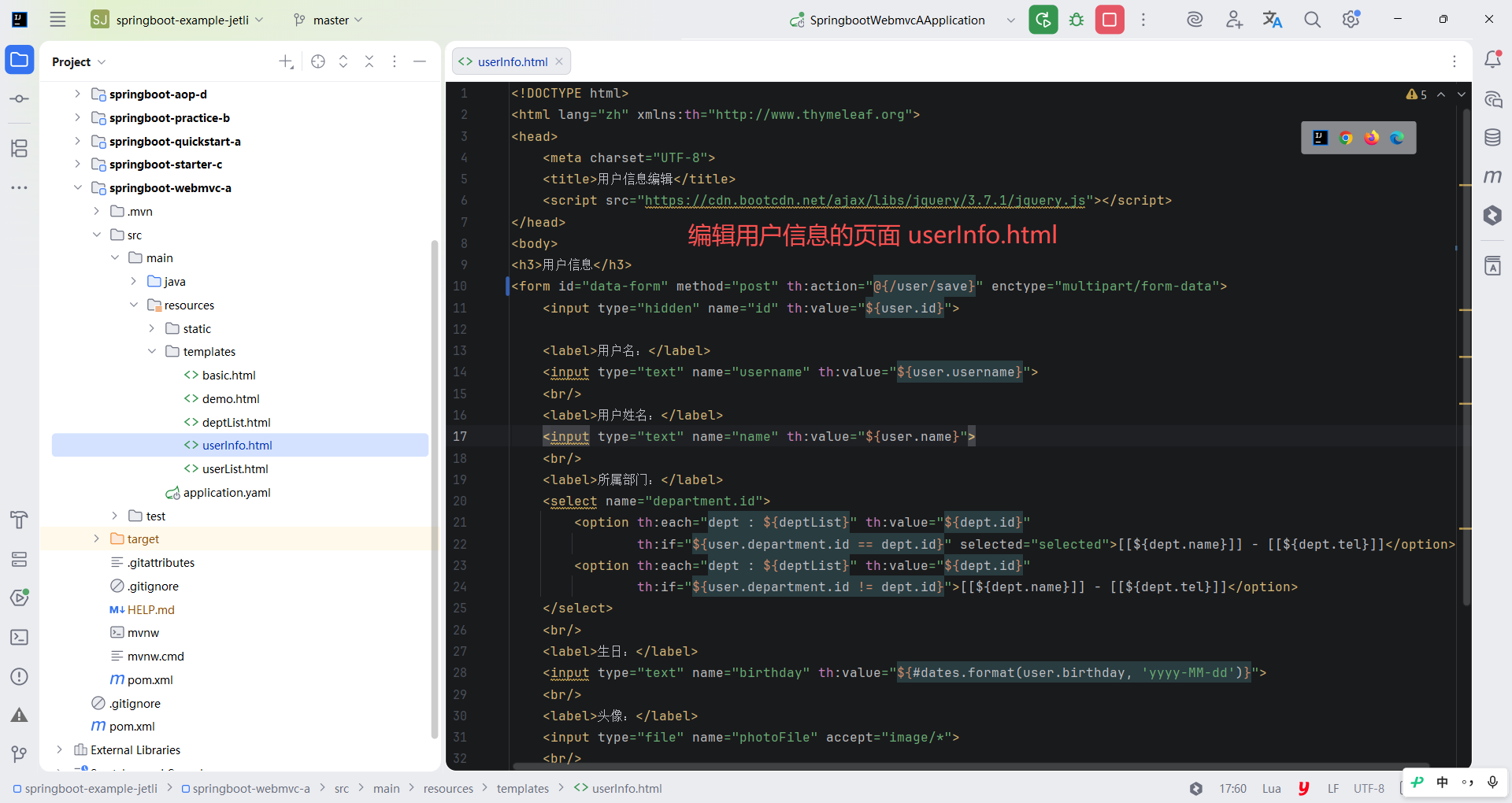The image size is (1512, 803).
Task: Select opened file in Project tree
Action: pyautogui.click(x=318, y=61)
